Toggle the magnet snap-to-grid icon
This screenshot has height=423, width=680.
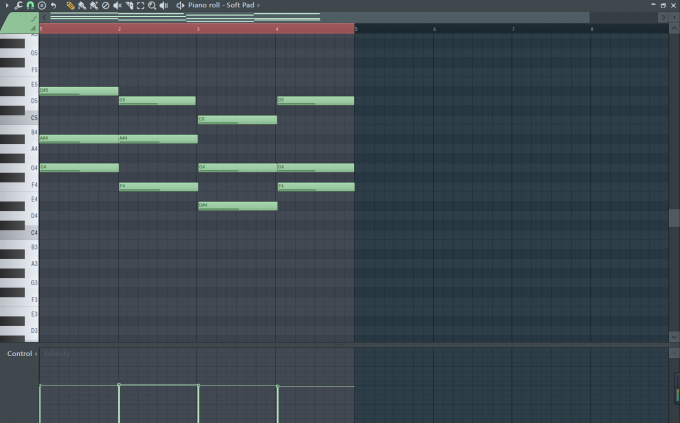(x=30, y=5)
